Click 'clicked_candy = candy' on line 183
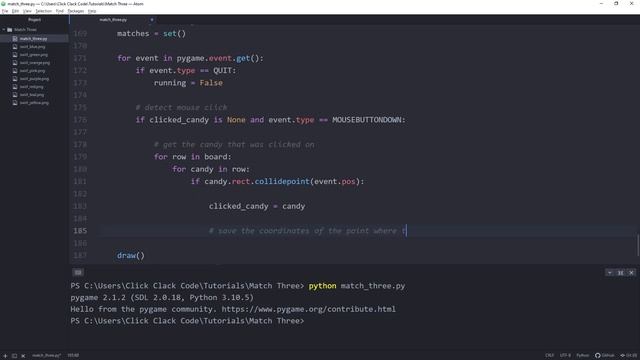Image resolution: width=640 pixels, height=360 pixels. click(x=257, y=207)
